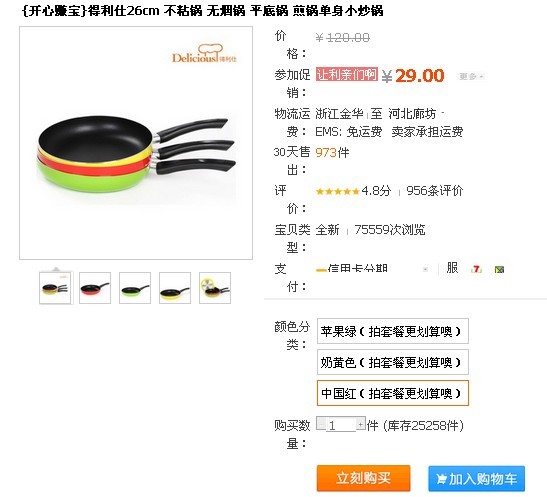Open the 7-day guarantee service icon

[x=476, y=269]
